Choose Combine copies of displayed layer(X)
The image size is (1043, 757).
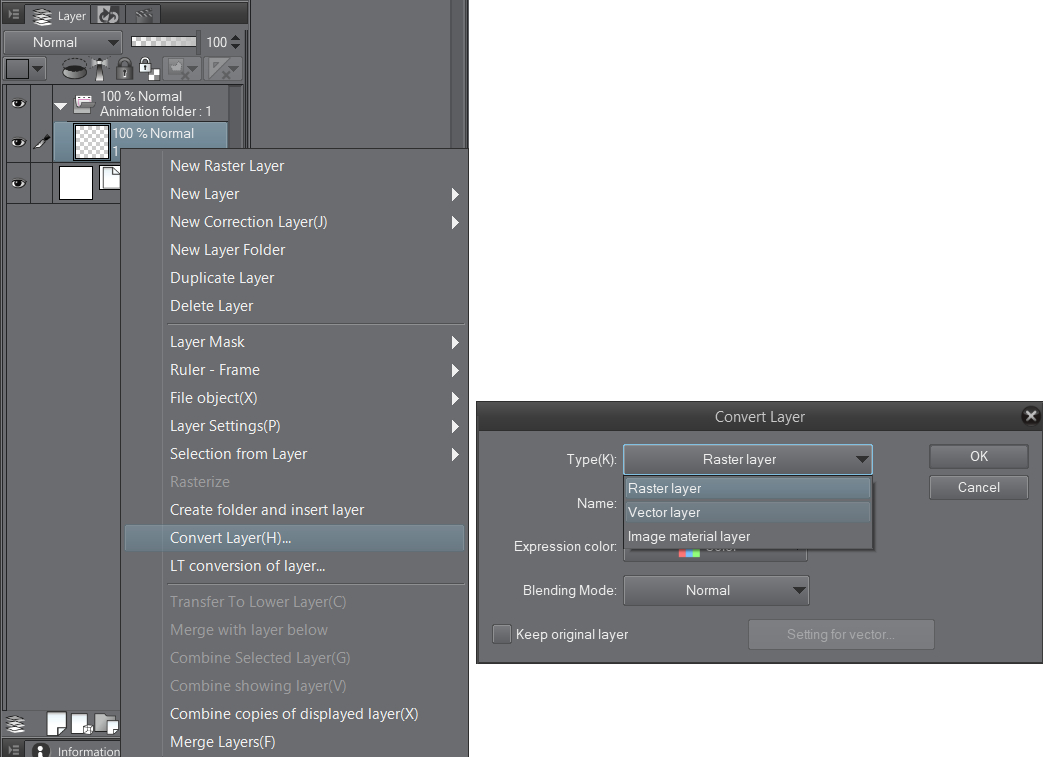click(x=294, y=713)
